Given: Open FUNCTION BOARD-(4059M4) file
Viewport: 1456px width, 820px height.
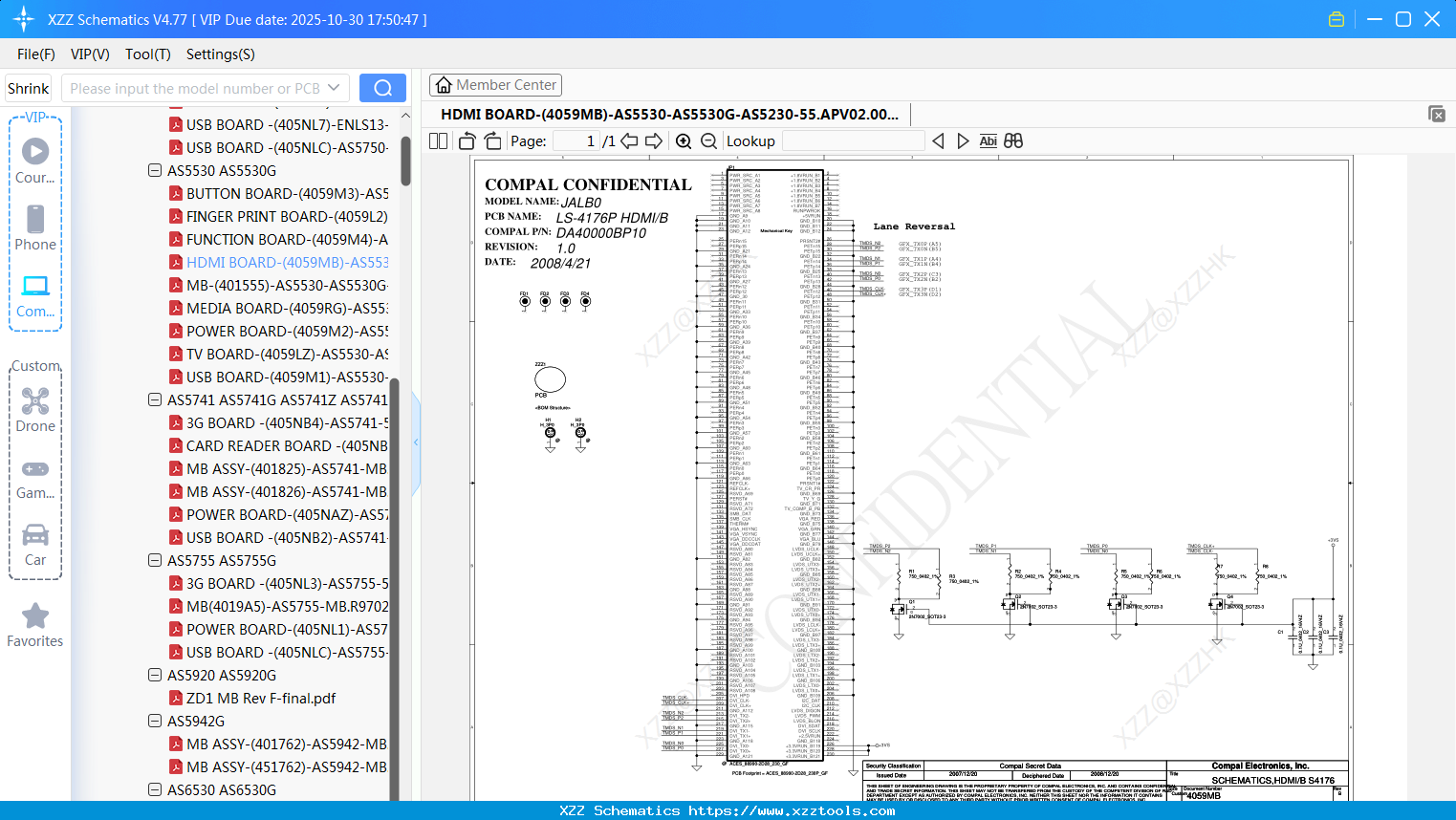Looking at the screenshot, I should pyautogui.click(x=287, y=239).
